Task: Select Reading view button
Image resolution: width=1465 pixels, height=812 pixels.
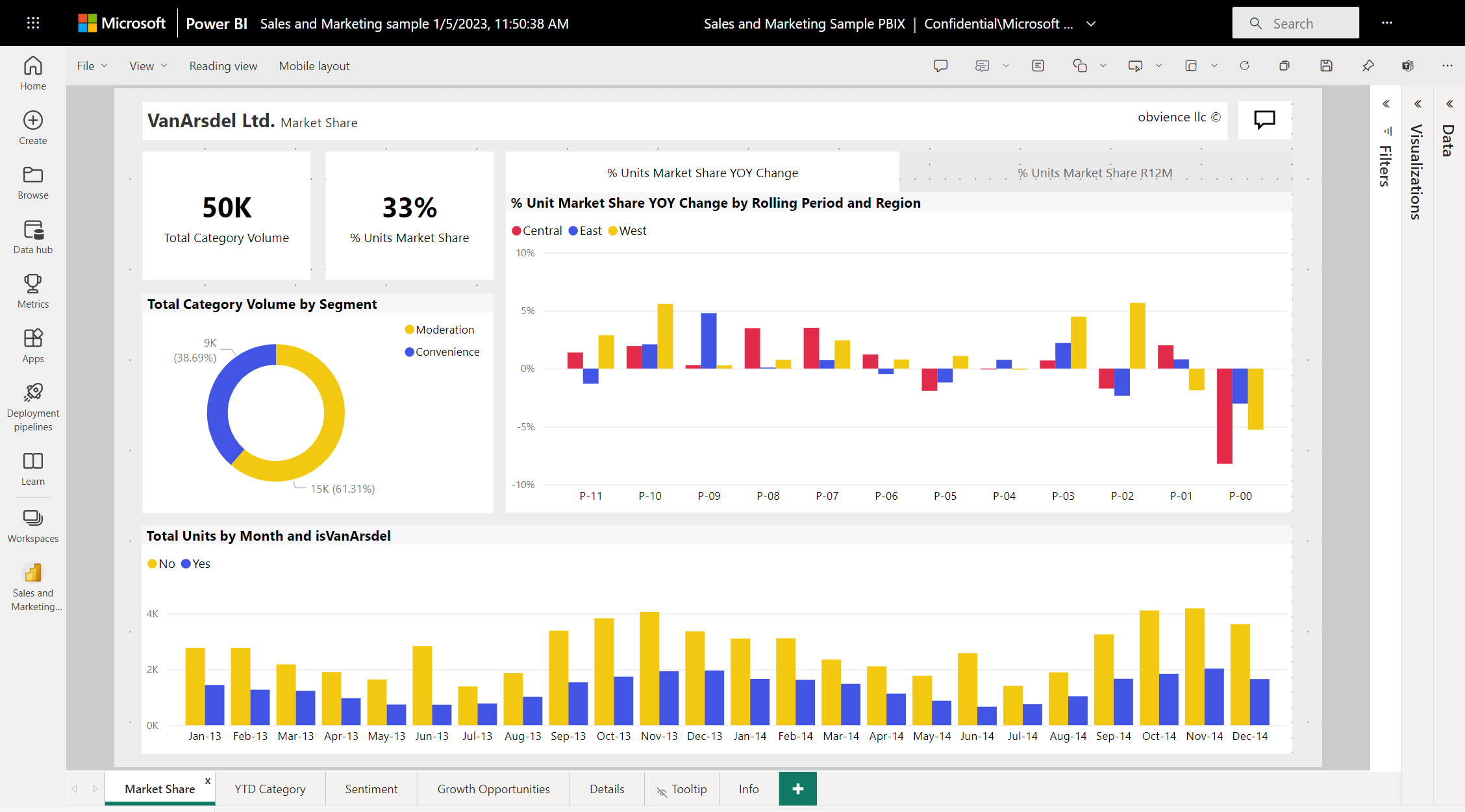Action: 222,65
